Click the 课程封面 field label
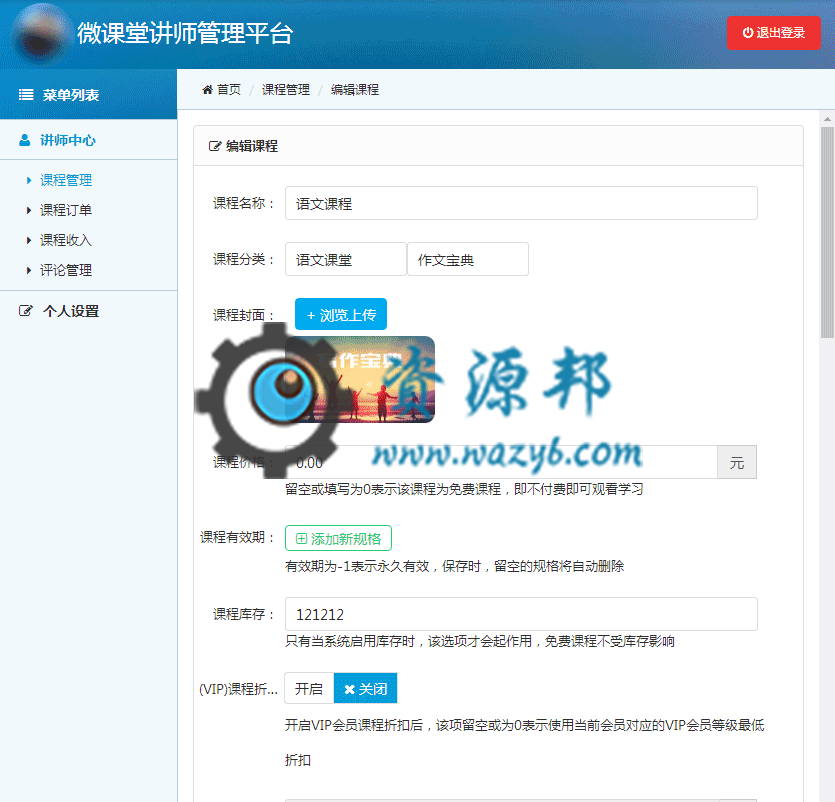Image resolution: width=835 pixels, height=802 pixels. [x=244, y=315]
